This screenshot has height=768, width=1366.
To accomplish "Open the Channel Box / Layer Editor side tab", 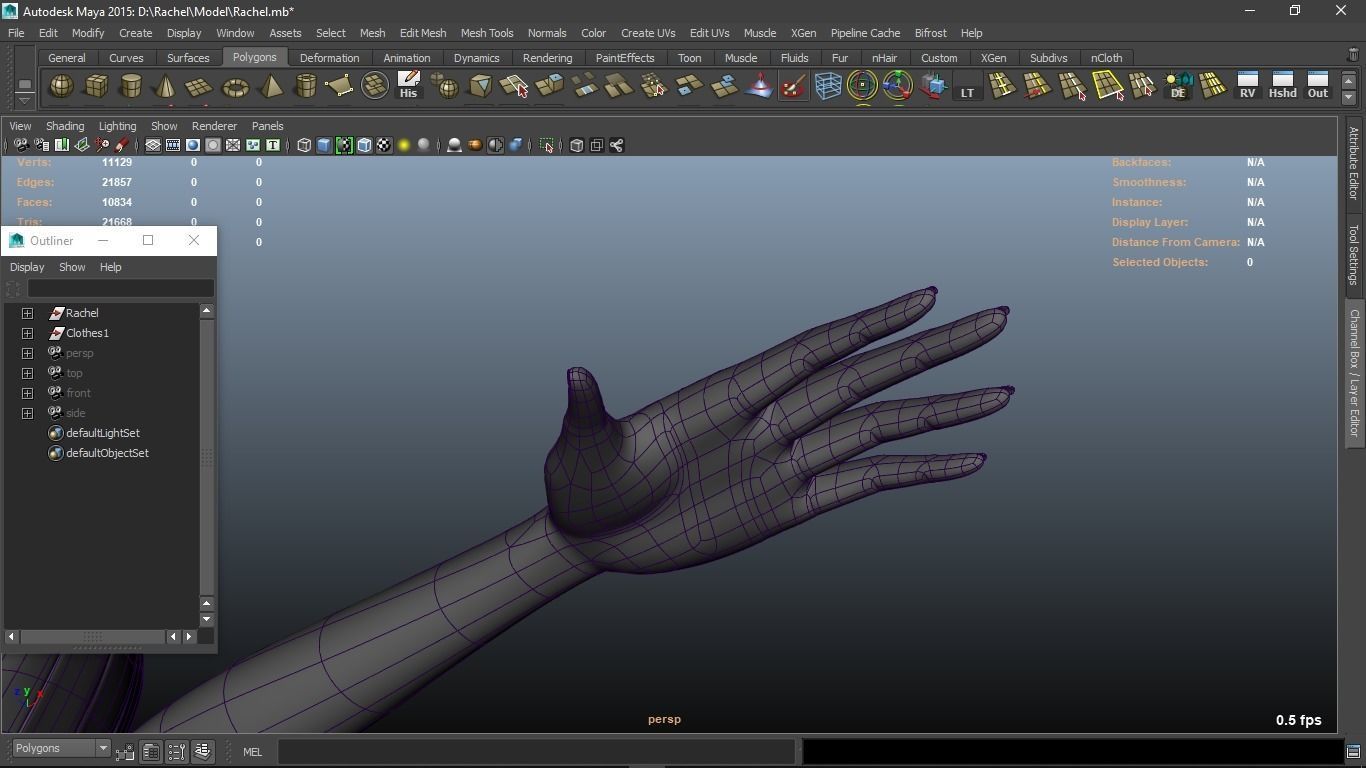I will (x=1354, y=372).
